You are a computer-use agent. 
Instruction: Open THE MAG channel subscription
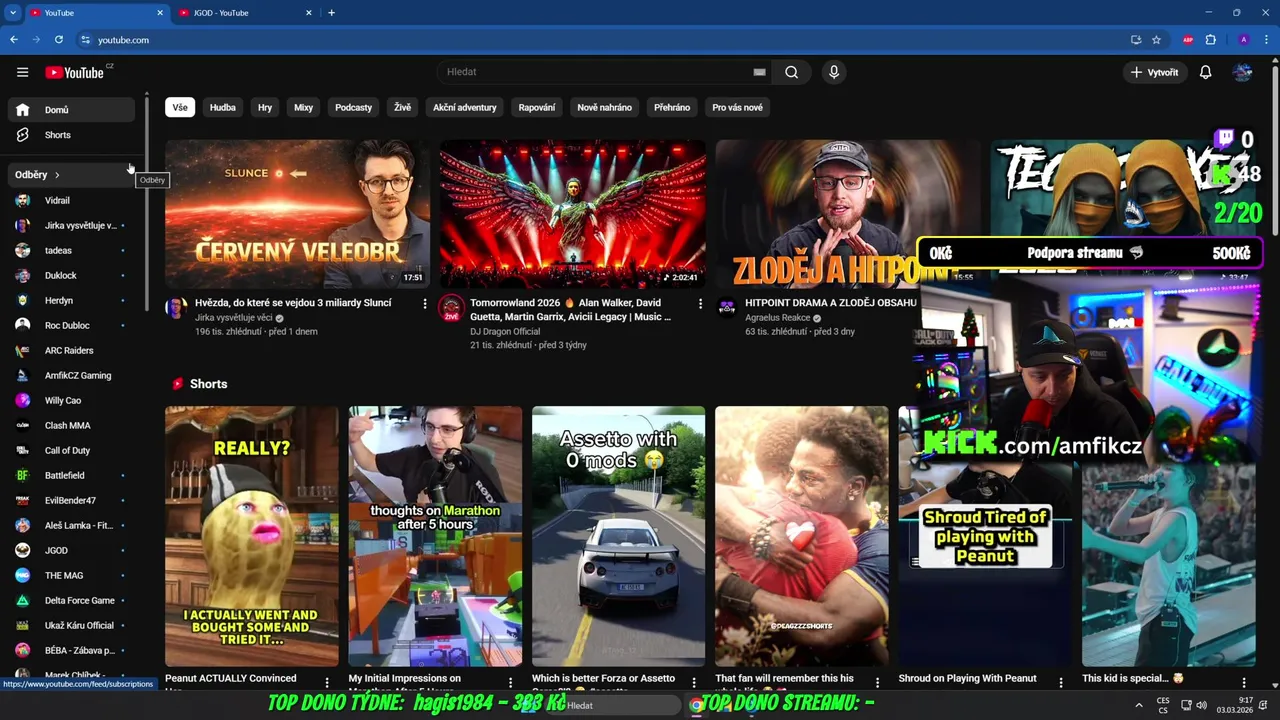[70, 575]
